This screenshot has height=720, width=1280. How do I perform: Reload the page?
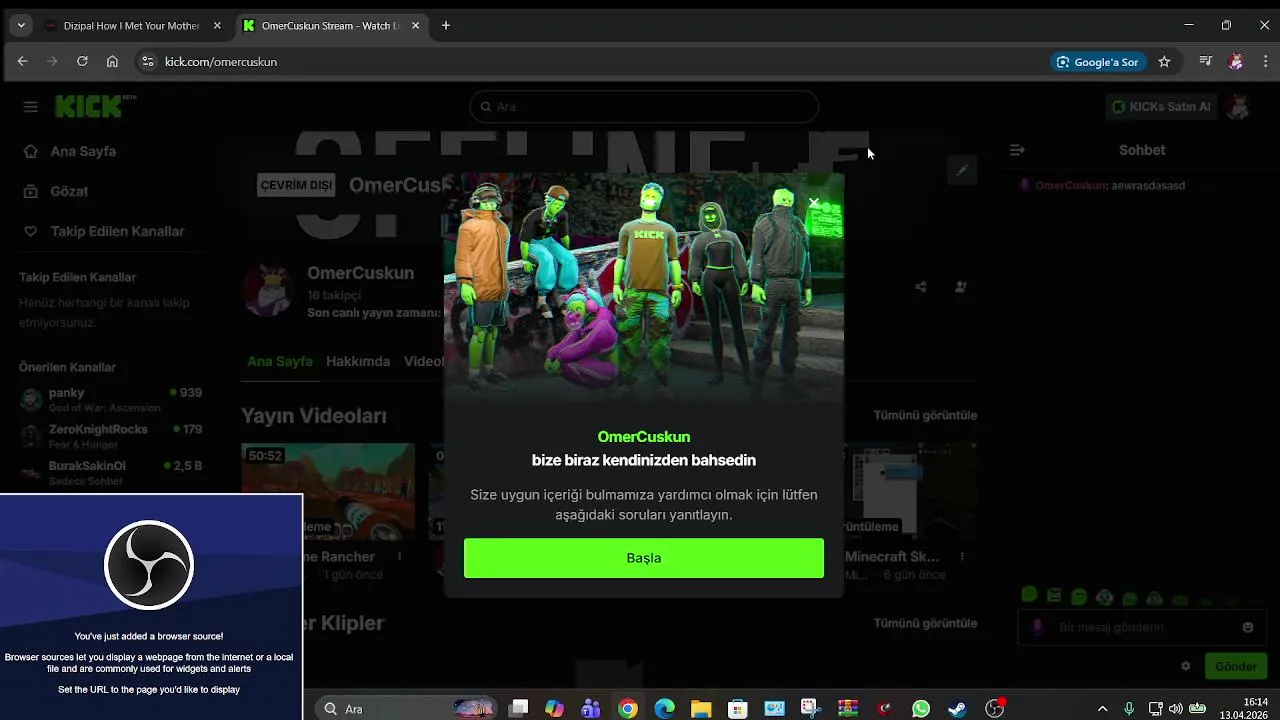coord(82,61)
